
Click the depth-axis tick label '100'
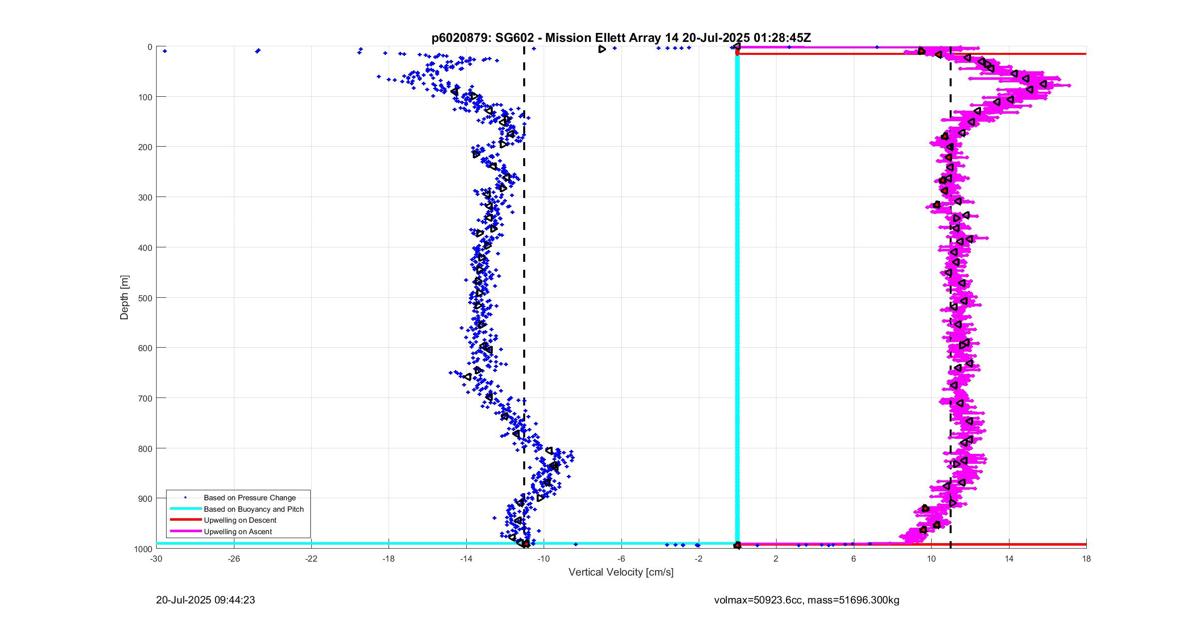(144, 97)
